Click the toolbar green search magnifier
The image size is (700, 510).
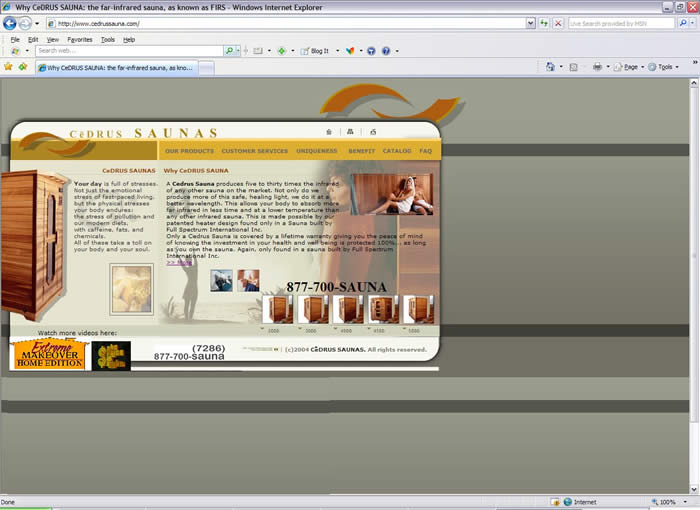[x=229, y=51]
